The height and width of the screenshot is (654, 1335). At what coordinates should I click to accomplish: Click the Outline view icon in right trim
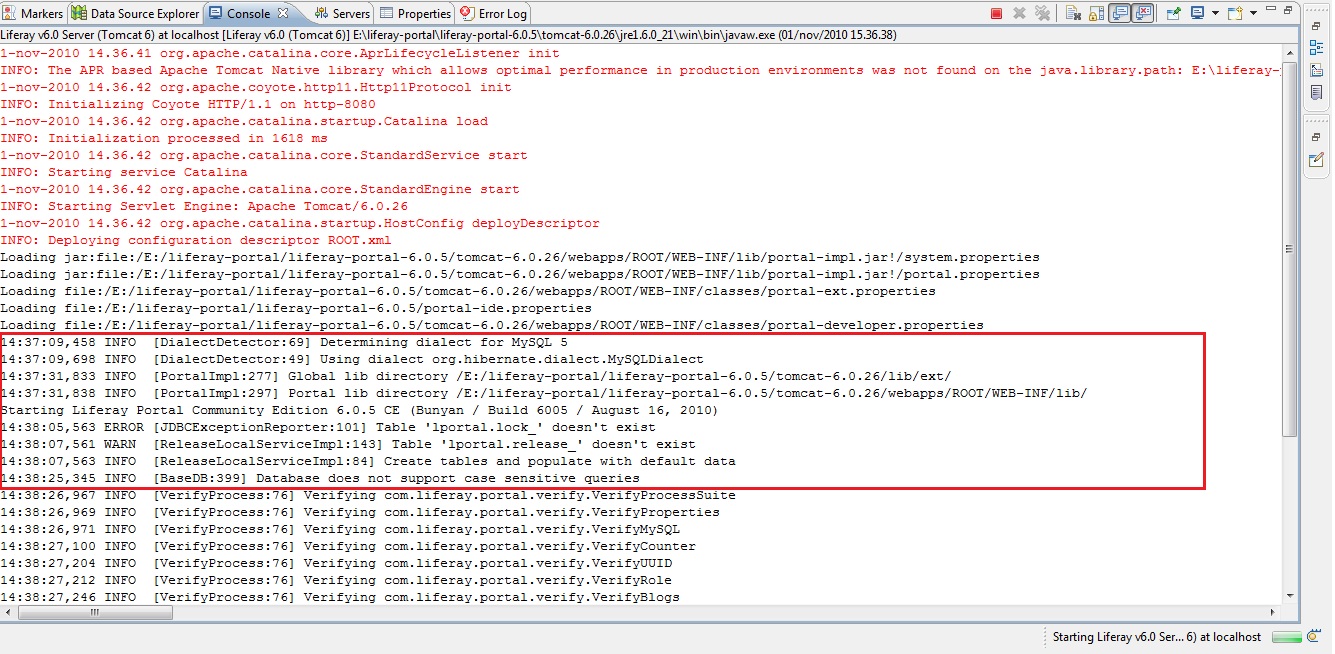[1316, 48]
